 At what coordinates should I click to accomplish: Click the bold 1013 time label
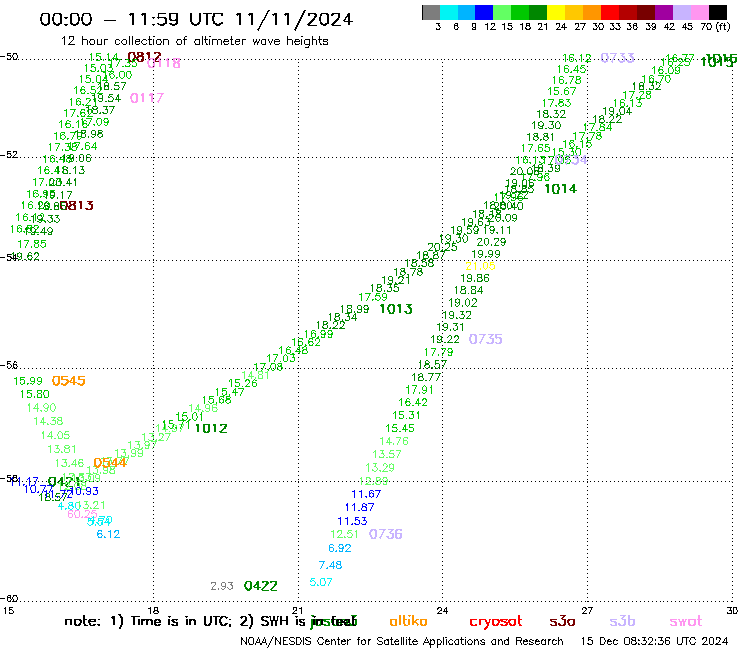tap(396, 309)
